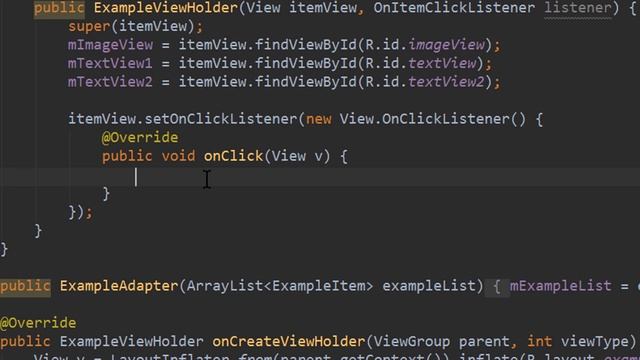The image size is (640, 360).
Task: Click the mTextView1 field name
Action: (110, 63)
